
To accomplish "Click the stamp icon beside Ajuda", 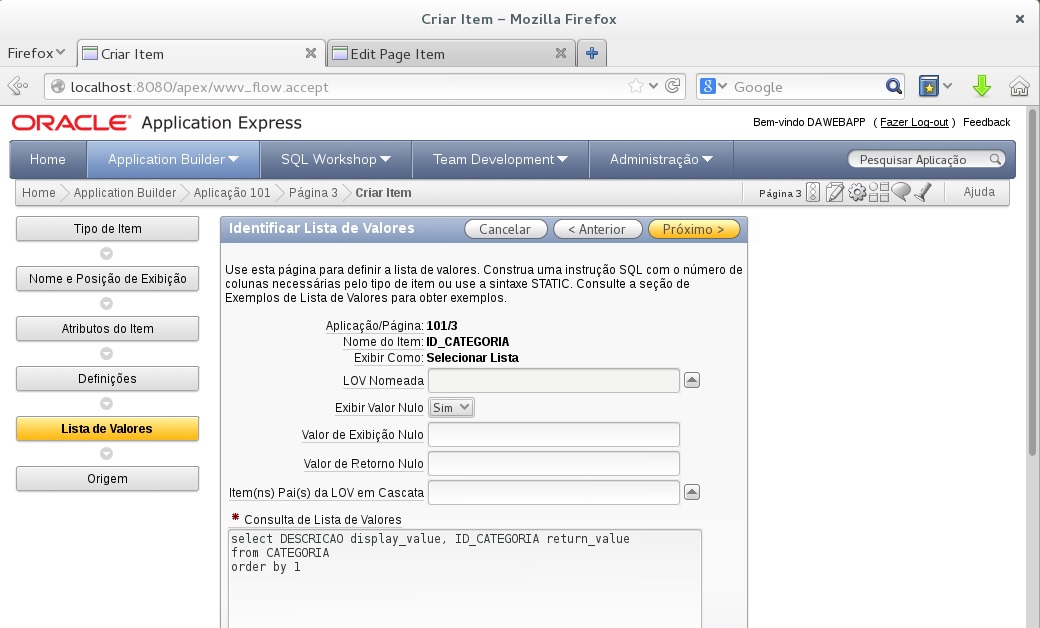I will click(x=923, y=192).
